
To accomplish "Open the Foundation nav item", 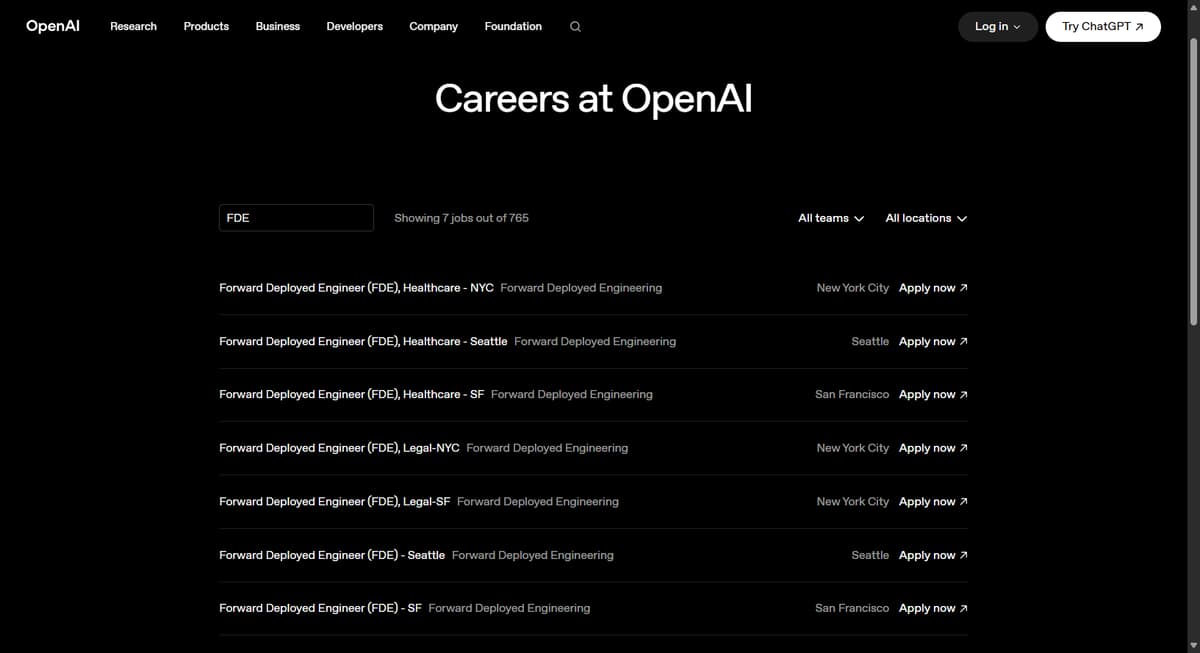I will pos(513,27).
